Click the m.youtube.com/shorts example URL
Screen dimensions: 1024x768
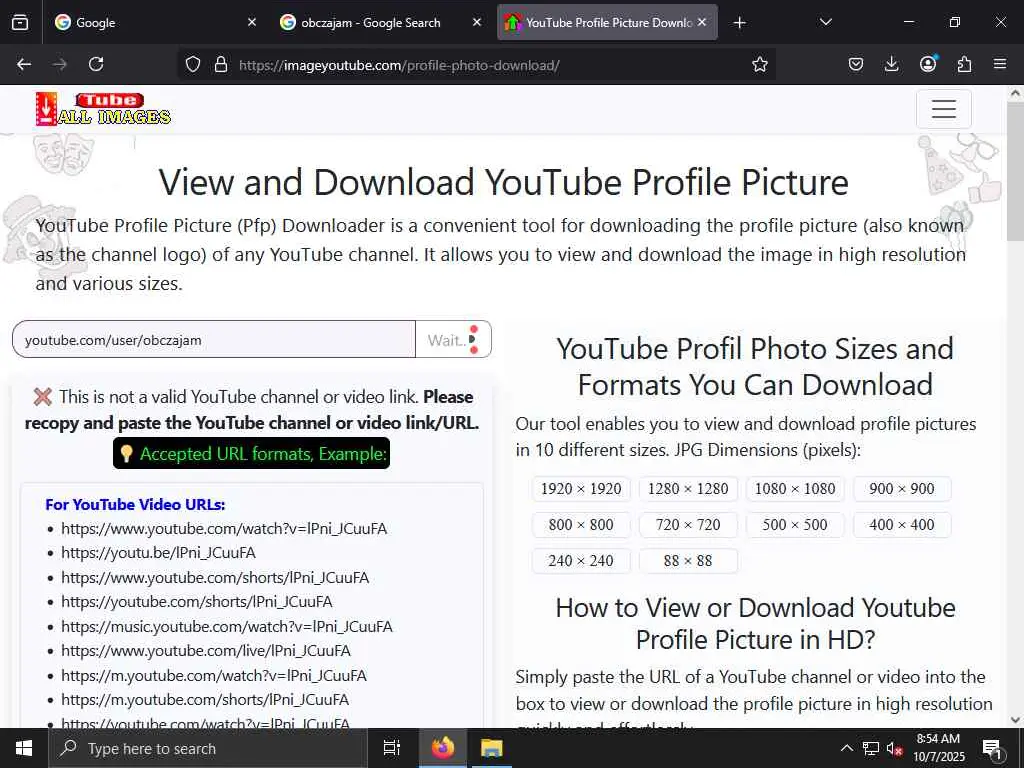click(205, 699)
